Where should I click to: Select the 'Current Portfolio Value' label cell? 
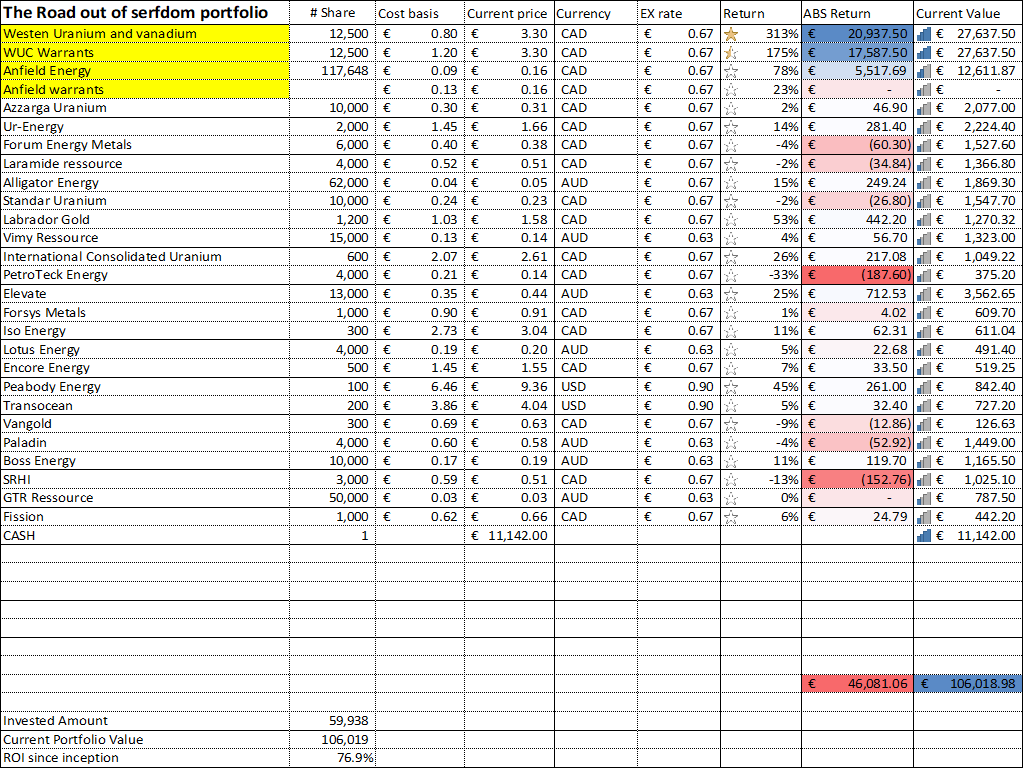pyautogui.click(x=145, y=740)
